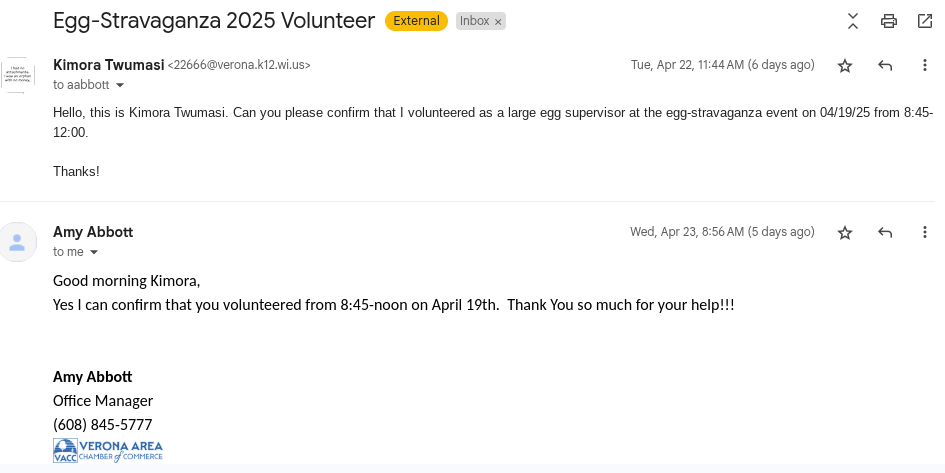Collapse all messages in the thread

[x=853, y=21]
